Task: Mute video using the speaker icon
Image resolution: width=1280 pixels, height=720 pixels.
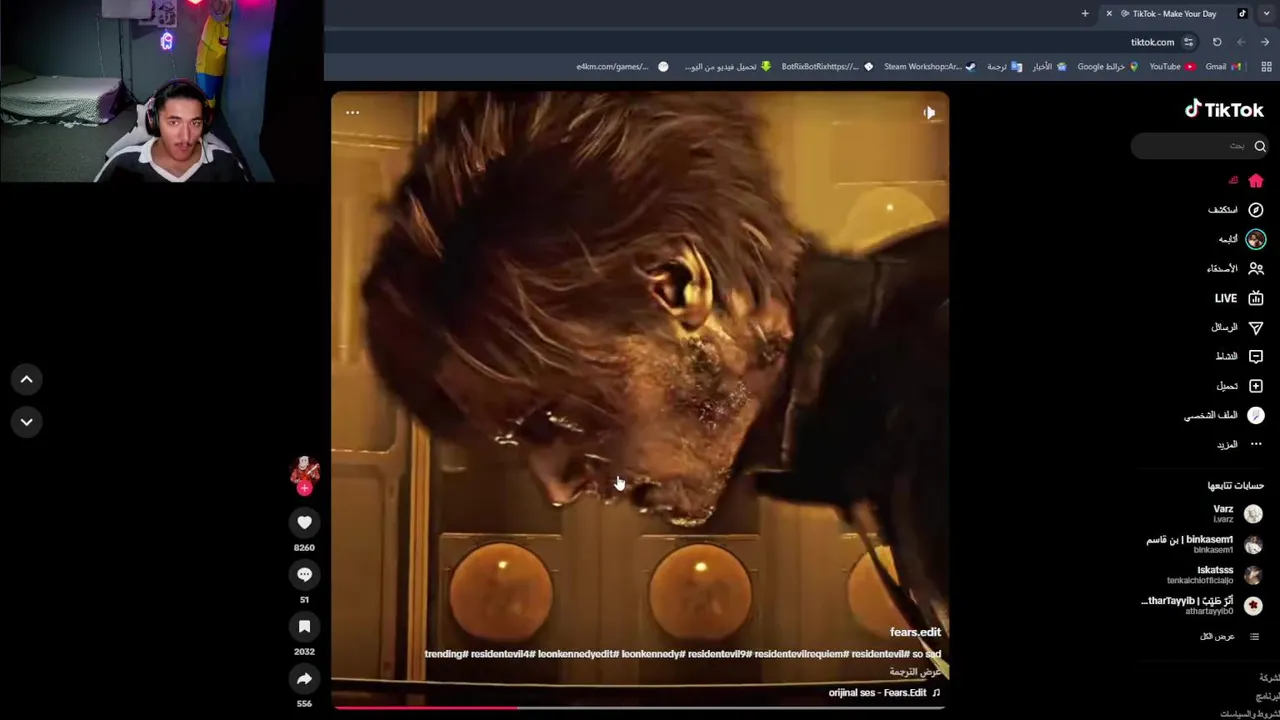Action: pyautogui.click(x=928, y=113)
